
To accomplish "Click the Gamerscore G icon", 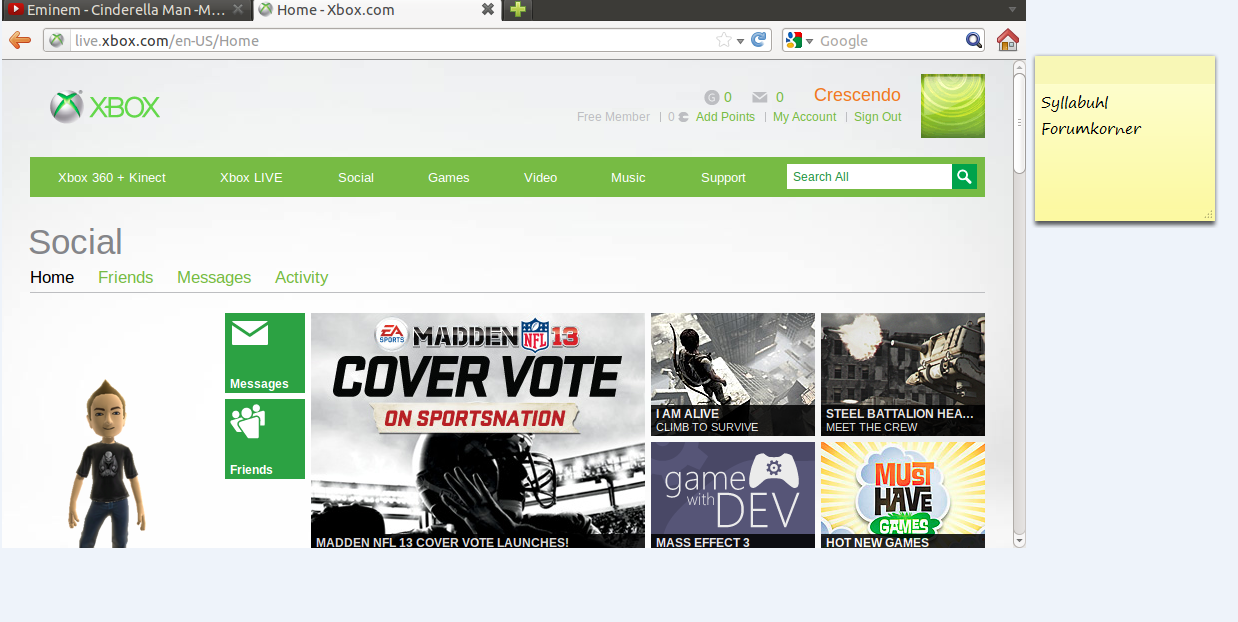I will 712,97.
